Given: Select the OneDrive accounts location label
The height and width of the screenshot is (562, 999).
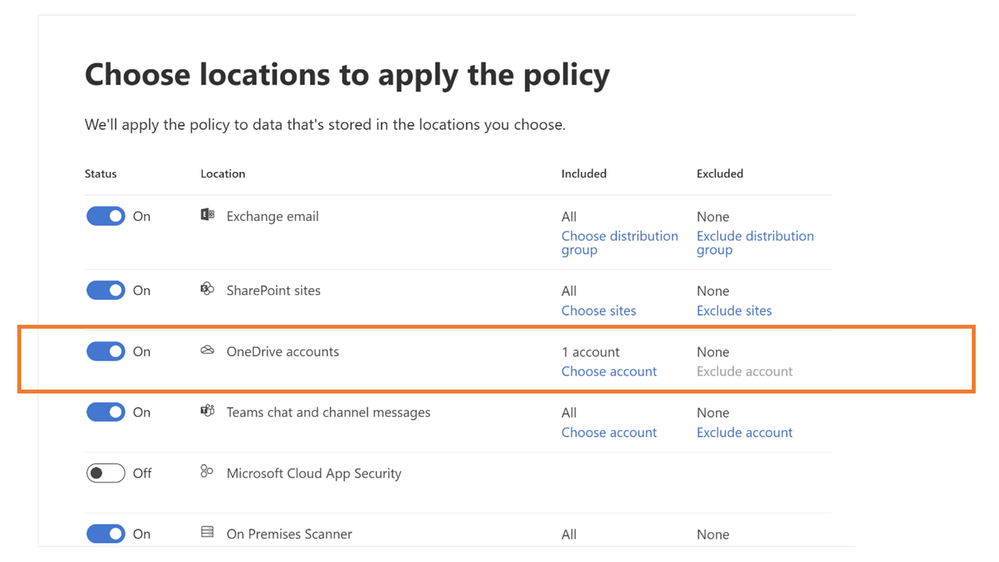Looking at the screenshot, I should (282, 352).
